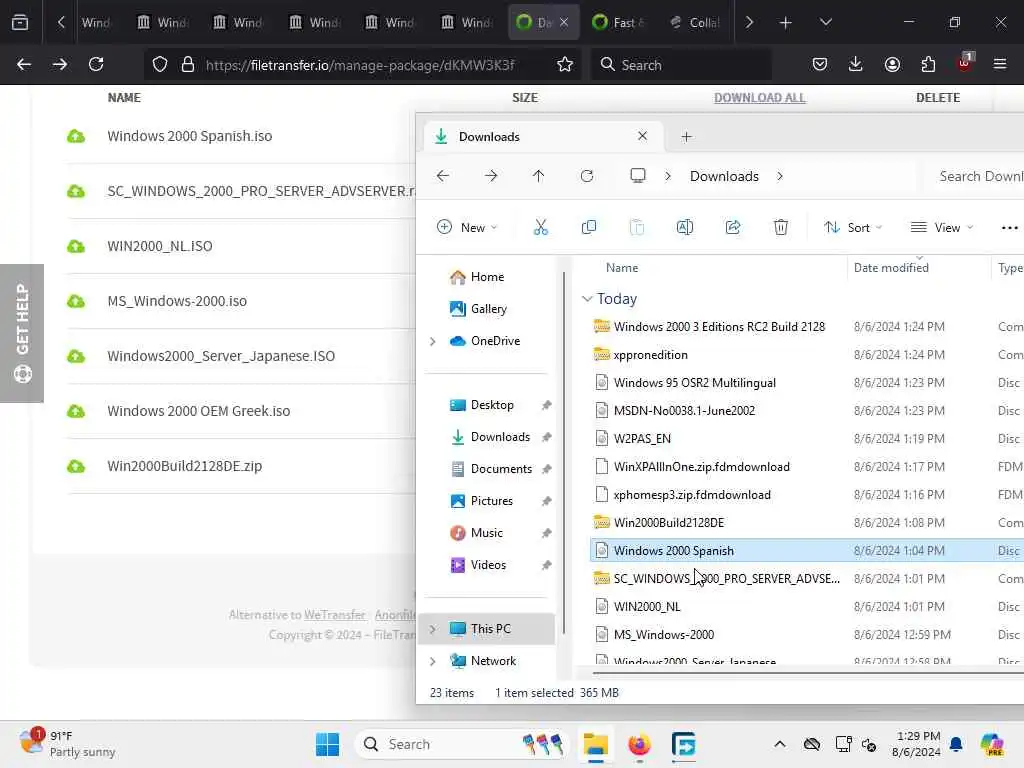Open See more options in Explorer toolbar

point(1009,227)
